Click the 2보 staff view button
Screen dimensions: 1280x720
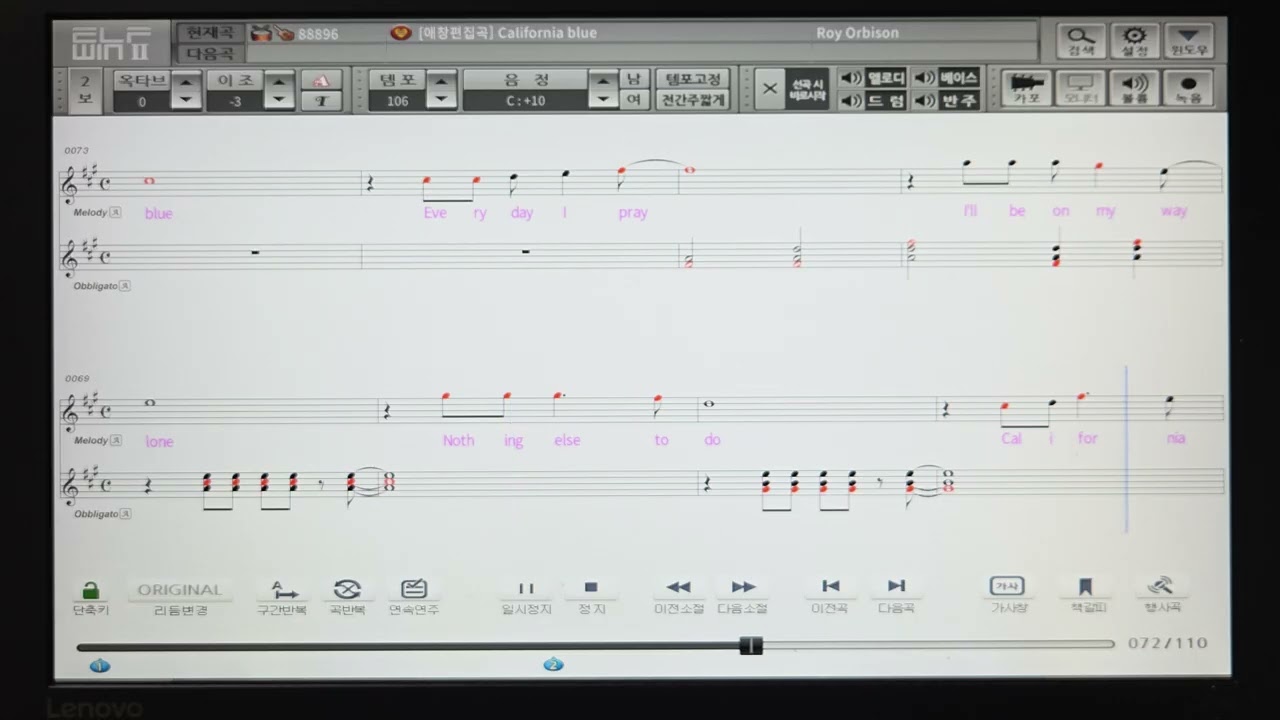(85, 89)
